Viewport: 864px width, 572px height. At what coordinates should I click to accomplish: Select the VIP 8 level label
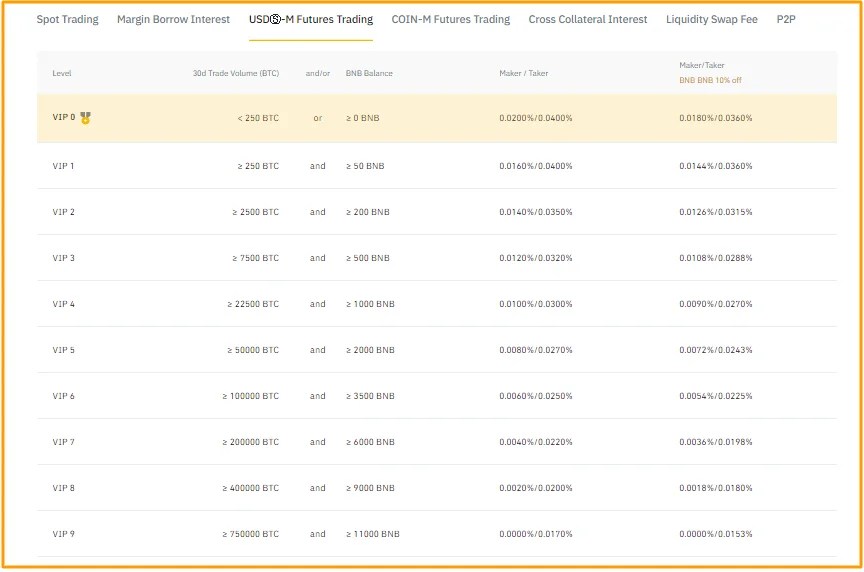coord(63,488)
